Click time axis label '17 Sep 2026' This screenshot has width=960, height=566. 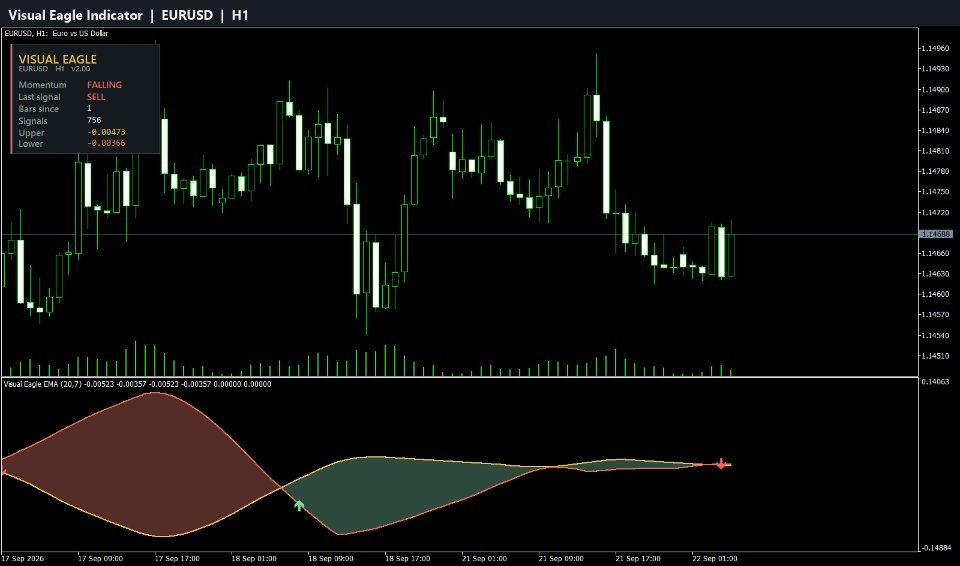[x=23, y=559]
